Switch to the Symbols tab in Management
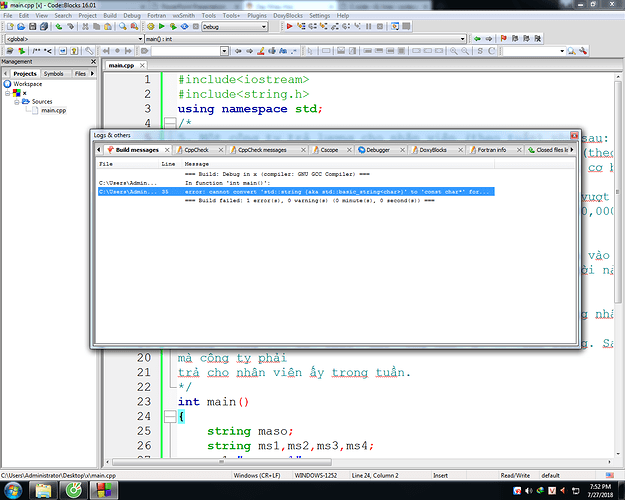The image size is (625, 500). (53, 73)
